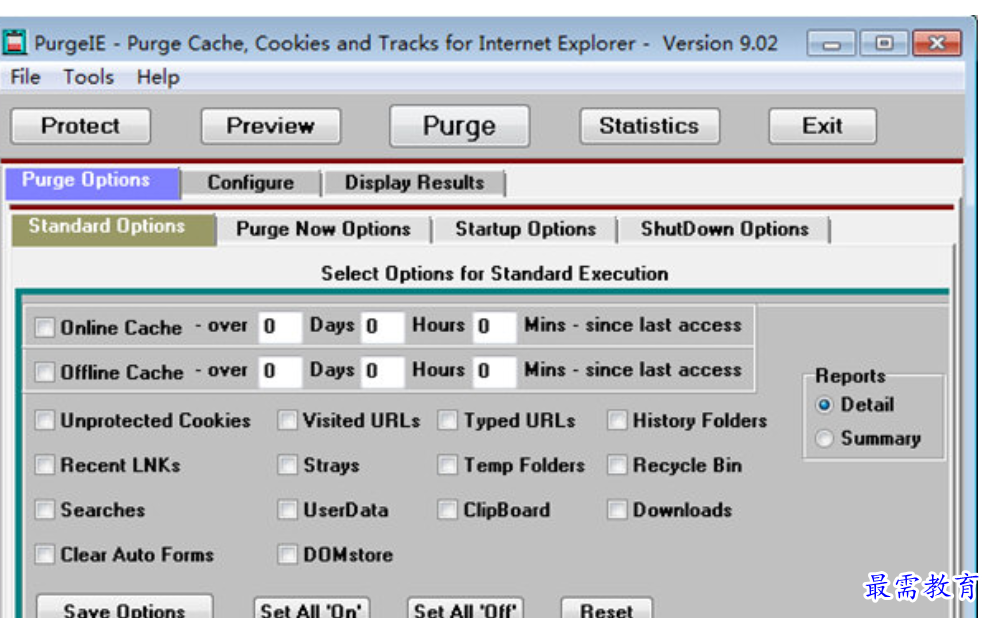
Task: Switch to the Configure tab
Action: coord(250,183)
